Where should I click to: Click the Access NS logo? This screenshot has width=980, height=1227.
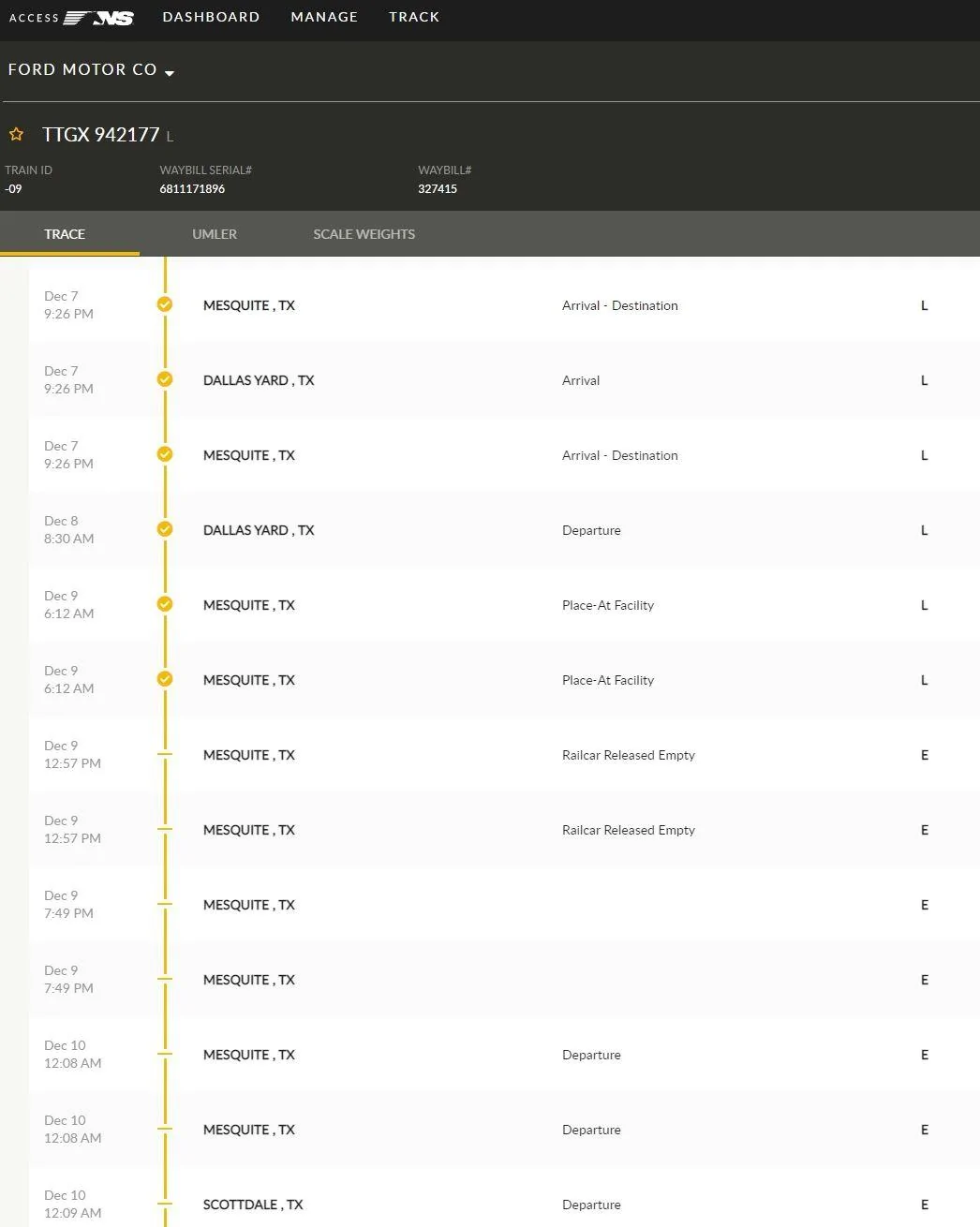[x=71, y=18]
